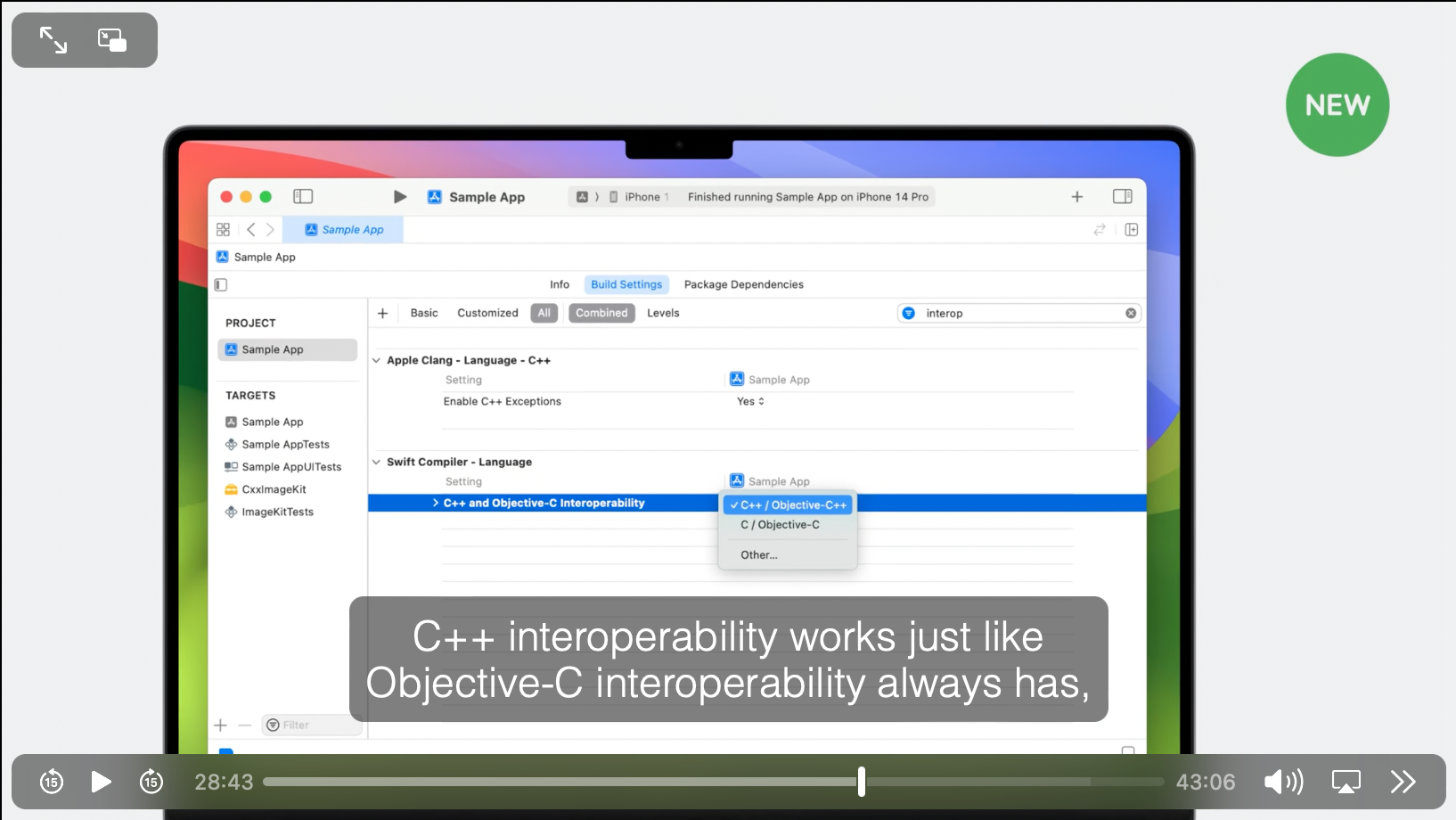Open playback speed options chevrons
The width and height of the screenshot is (1456, 820).
1403,782
